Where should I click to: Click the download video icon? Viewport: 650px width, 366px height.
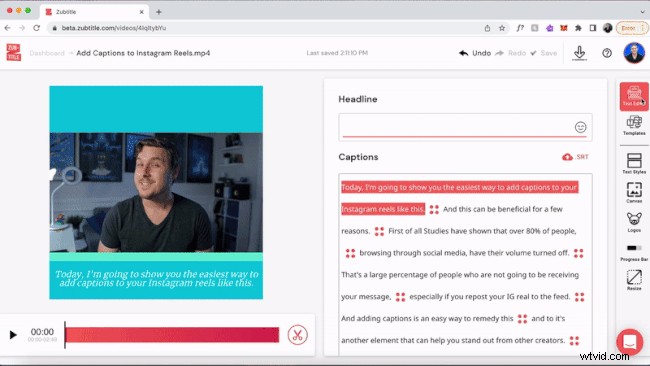(579, 53)
